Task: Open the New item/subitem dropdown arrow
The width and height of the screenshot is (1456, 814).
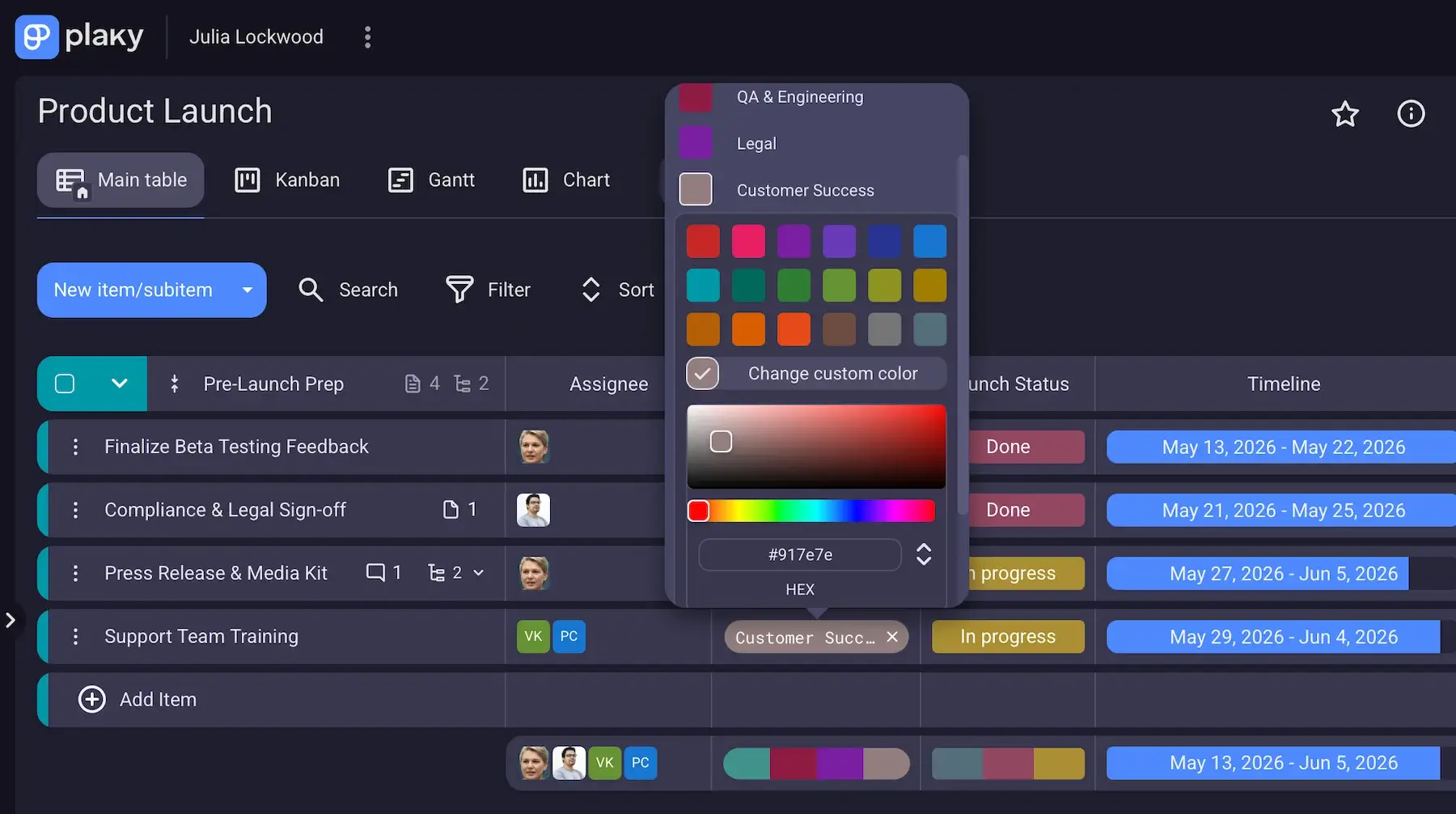Action: click(247, 290)
